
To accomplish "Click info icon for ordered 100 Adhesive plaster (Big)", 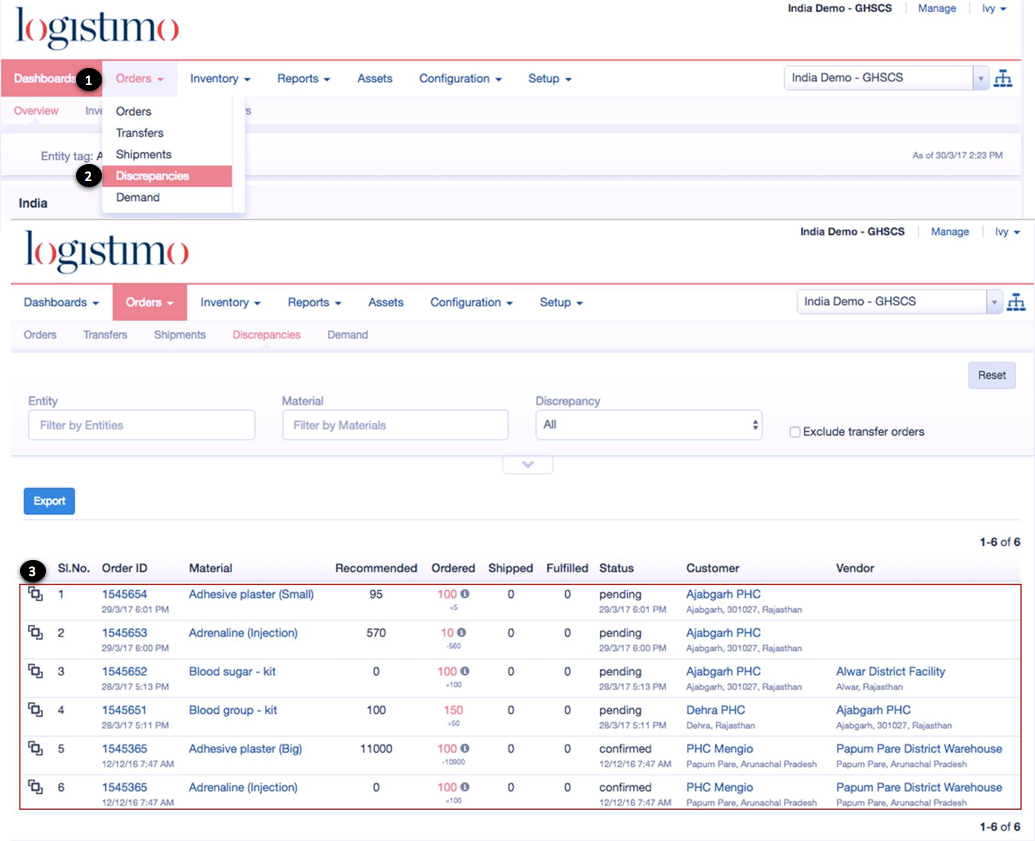I will (465, 749).
